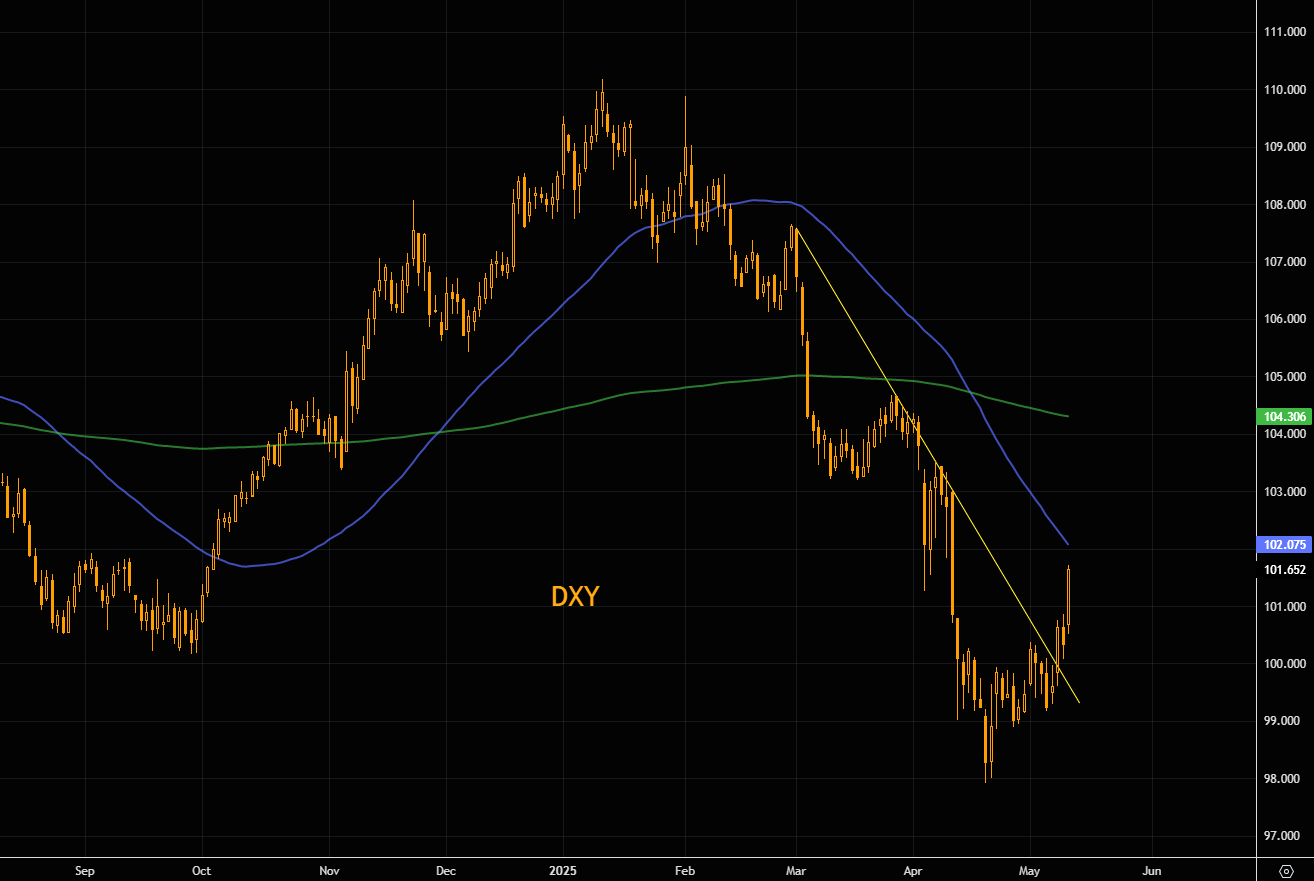Click the 101.652 current price label
Image resolution: width=1314 pixels, height=881 pixels.
click(x=1284, y=570)
